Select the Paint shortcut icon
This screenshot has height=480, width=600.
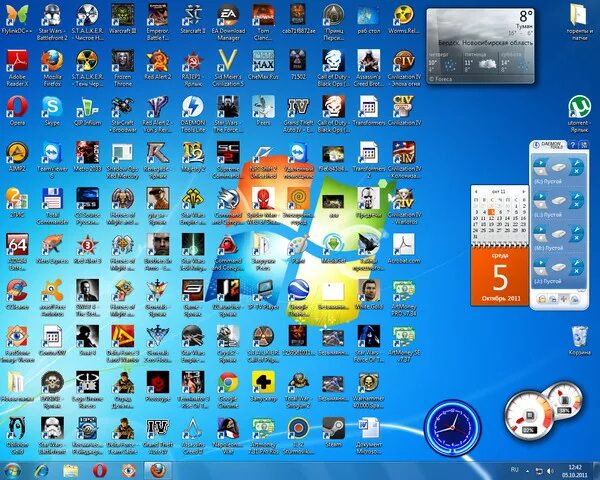[298, 249]
